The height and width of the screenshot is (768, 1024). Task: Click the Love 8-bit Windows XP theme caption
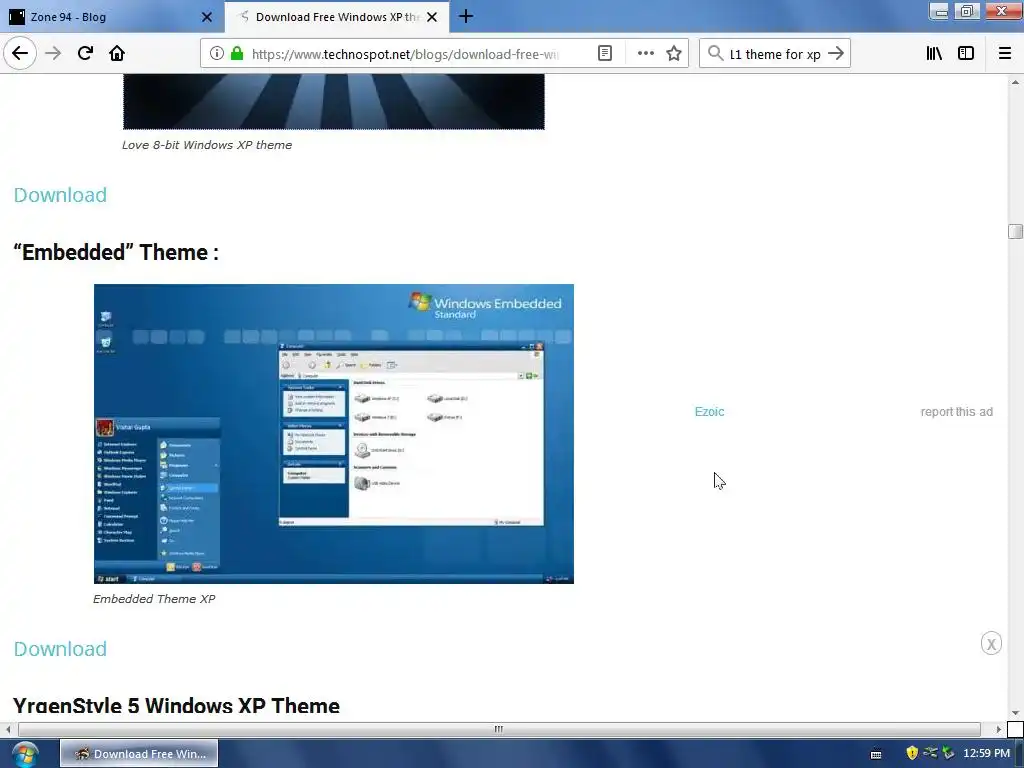click(207, 145)
